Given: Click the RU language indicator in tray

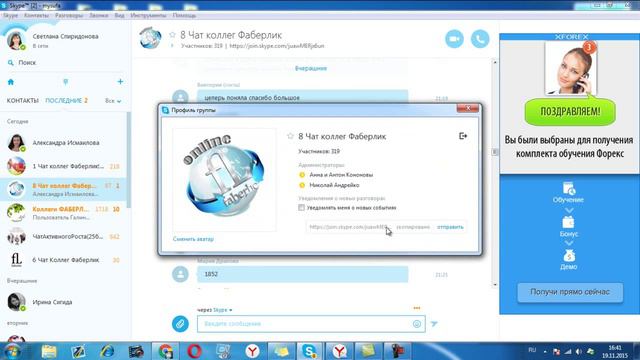Looking at the screenshot, I should pos(532,350).
